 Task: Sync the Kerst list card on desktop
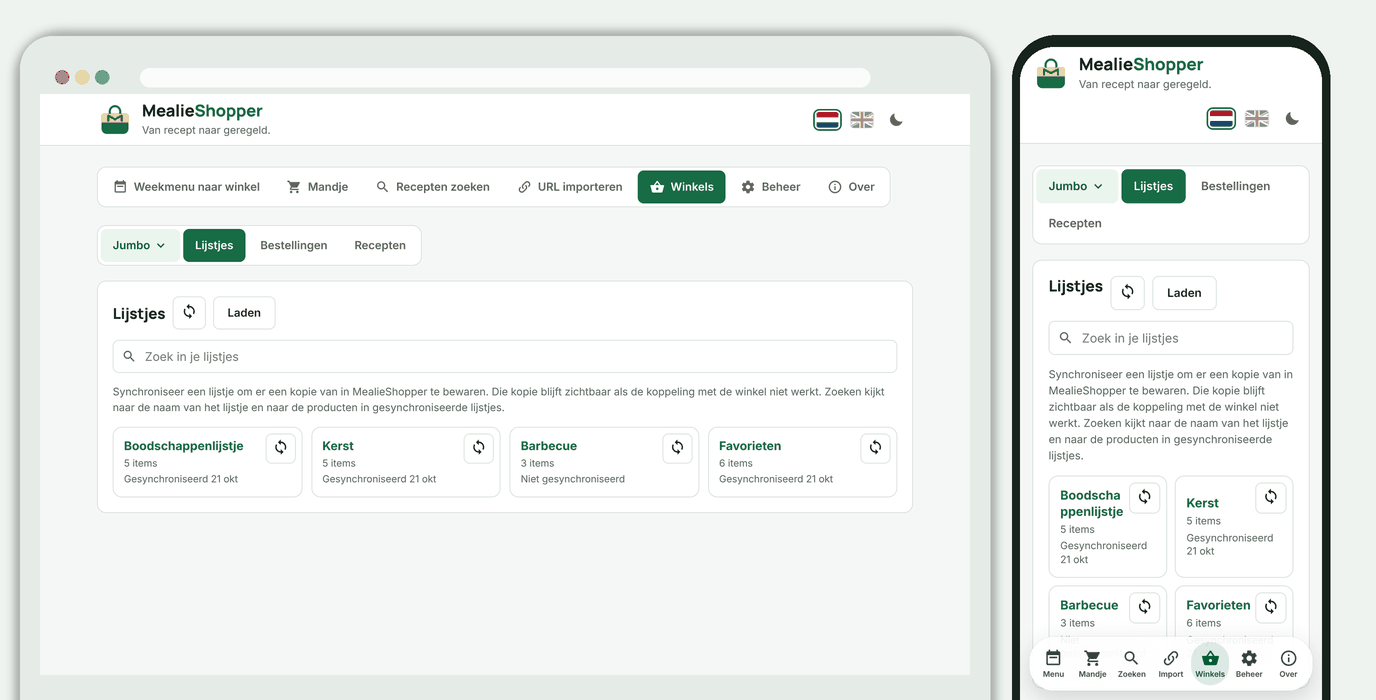coord(479,447)
